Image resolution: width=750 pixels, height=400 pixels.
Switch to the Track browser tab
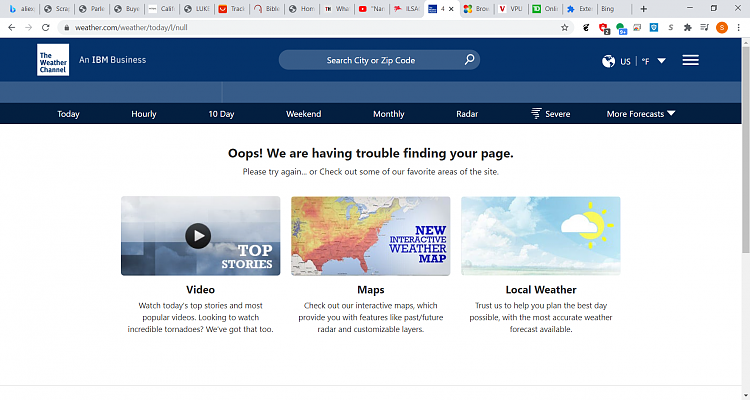tap(232, 9)
